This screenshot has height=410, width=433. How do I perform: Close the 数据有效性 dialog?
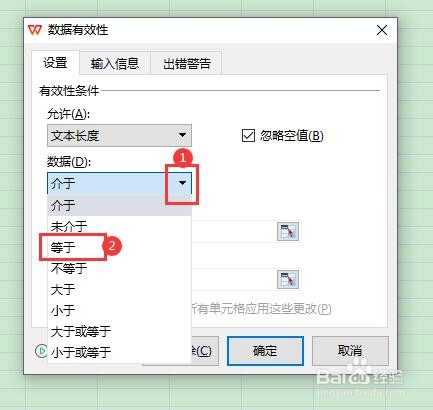(382, 30)
